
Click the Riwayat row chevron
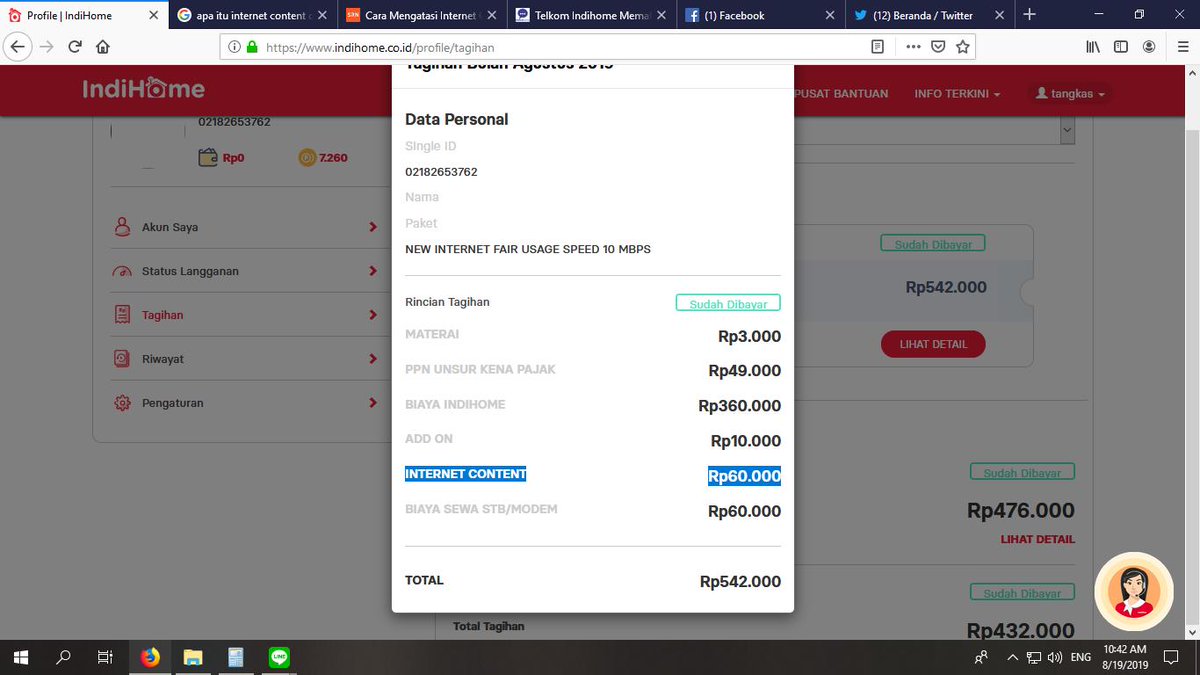click(373, 359)
